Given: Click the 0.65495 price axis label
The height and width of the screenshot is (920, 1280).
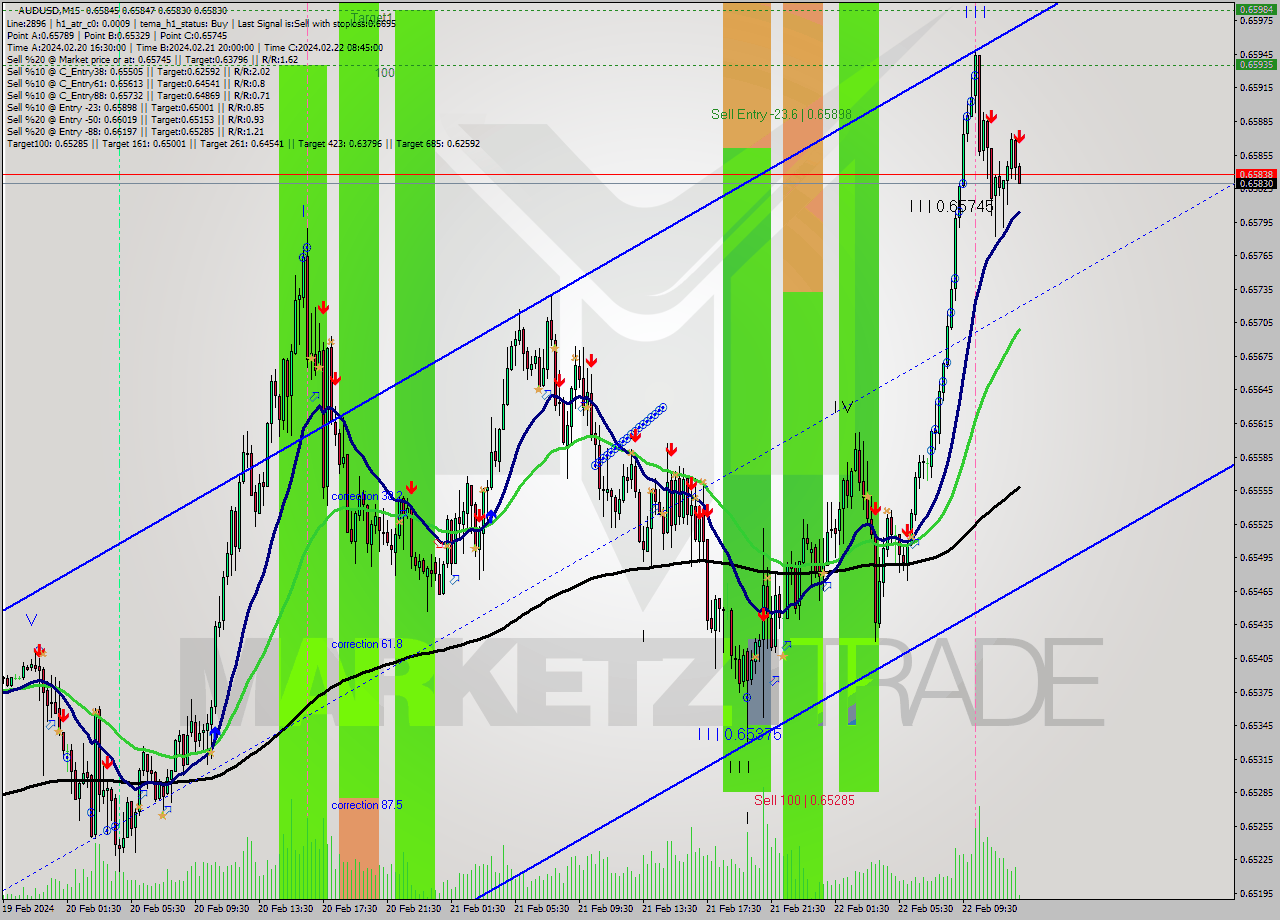Looking at the screenshot, I should click(1257, 558).
